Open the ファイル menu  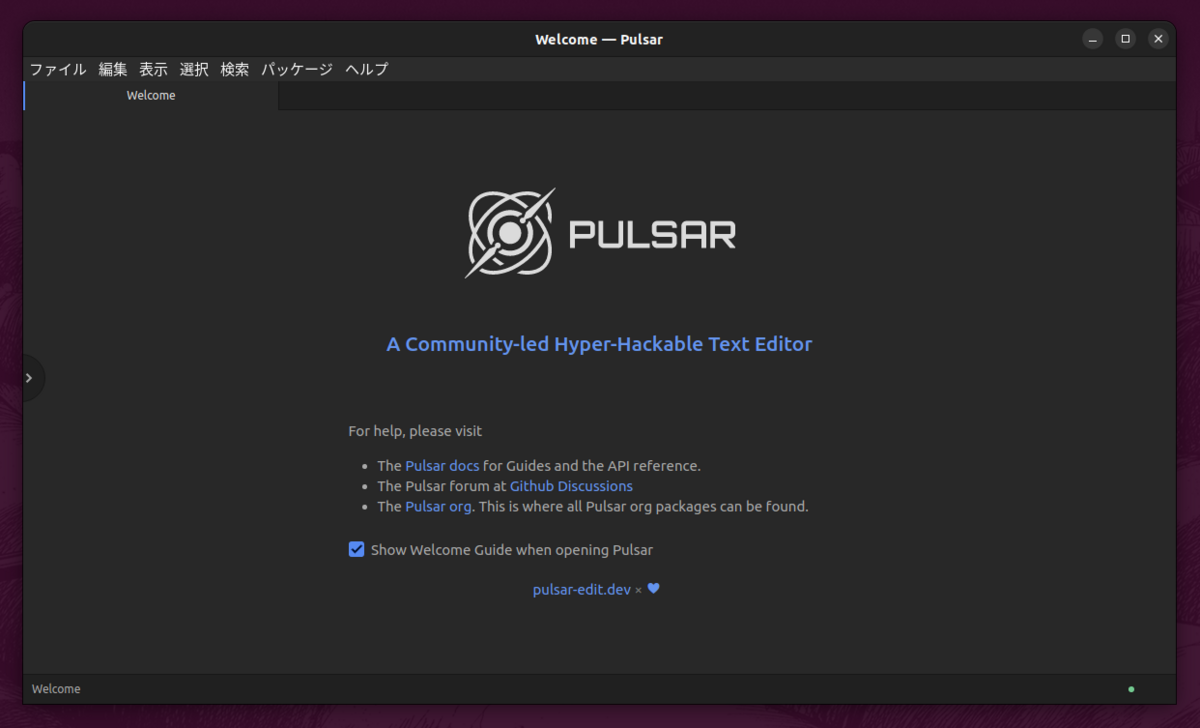[57, 69]
